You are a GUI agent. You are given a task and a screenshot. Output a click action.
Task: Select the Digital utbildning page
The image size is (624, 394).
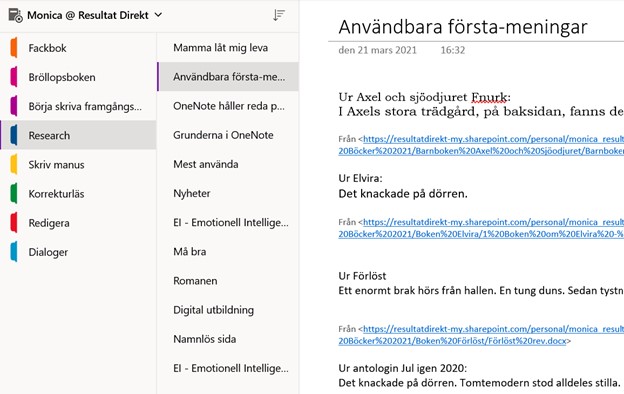[228, 310]
